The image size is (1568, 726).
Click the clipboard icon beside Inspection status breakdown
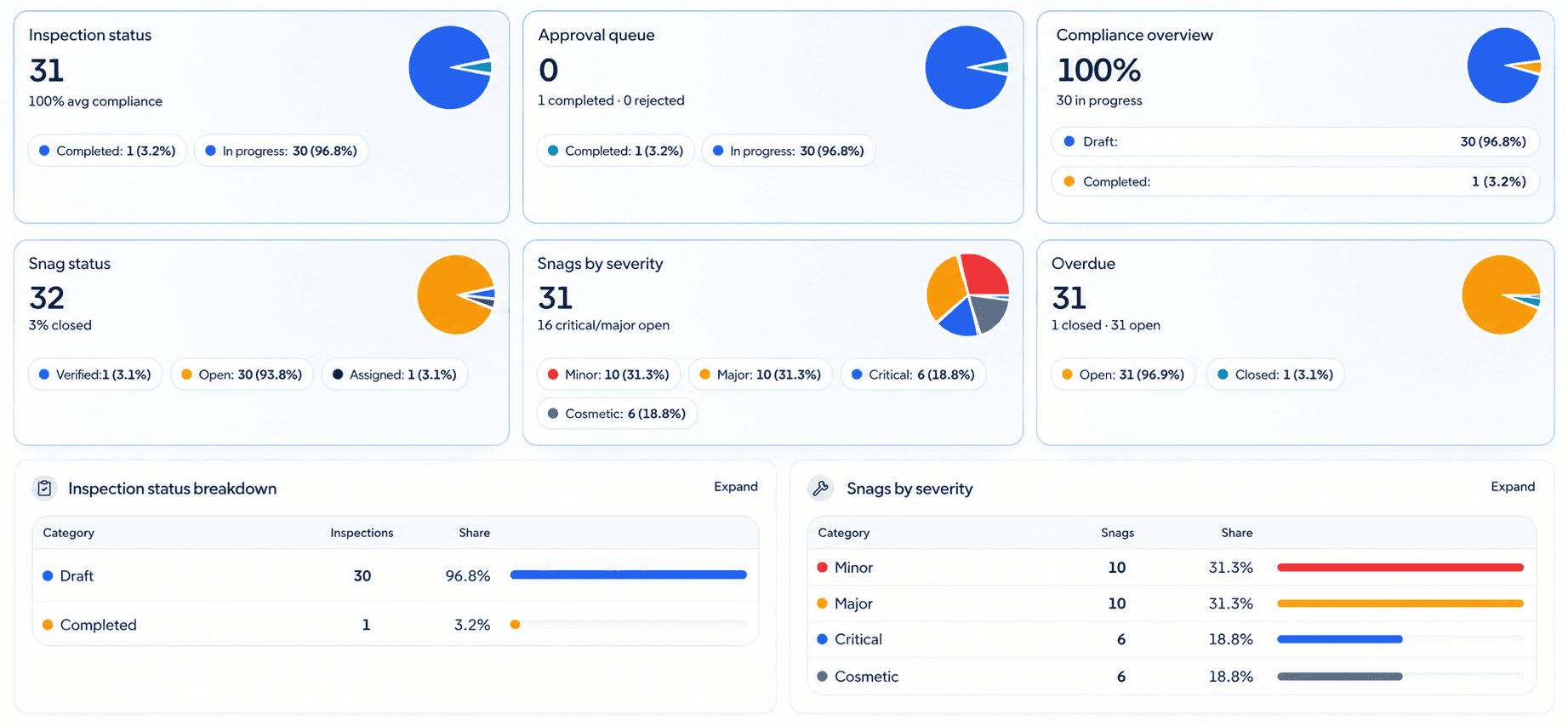pos(44,489)
